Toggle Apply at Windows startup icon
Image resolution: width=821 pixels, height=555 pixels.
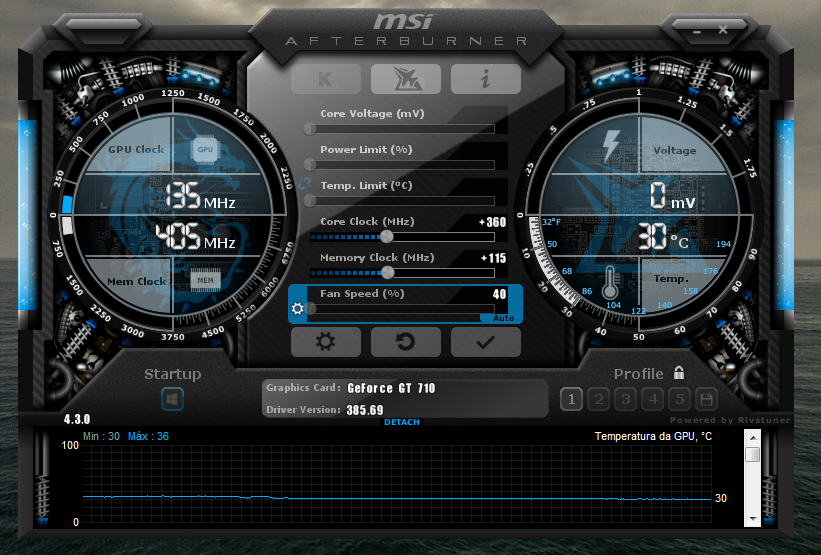pyautogui.click(x=172, y=399)
